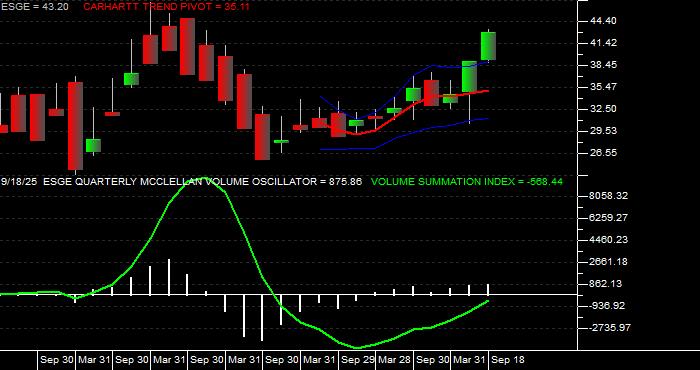This screenshot has width=700, height=370.
Task: Select the CARHARTT TREND PIVOT = 35.11 label
Action: coord(167,7)
